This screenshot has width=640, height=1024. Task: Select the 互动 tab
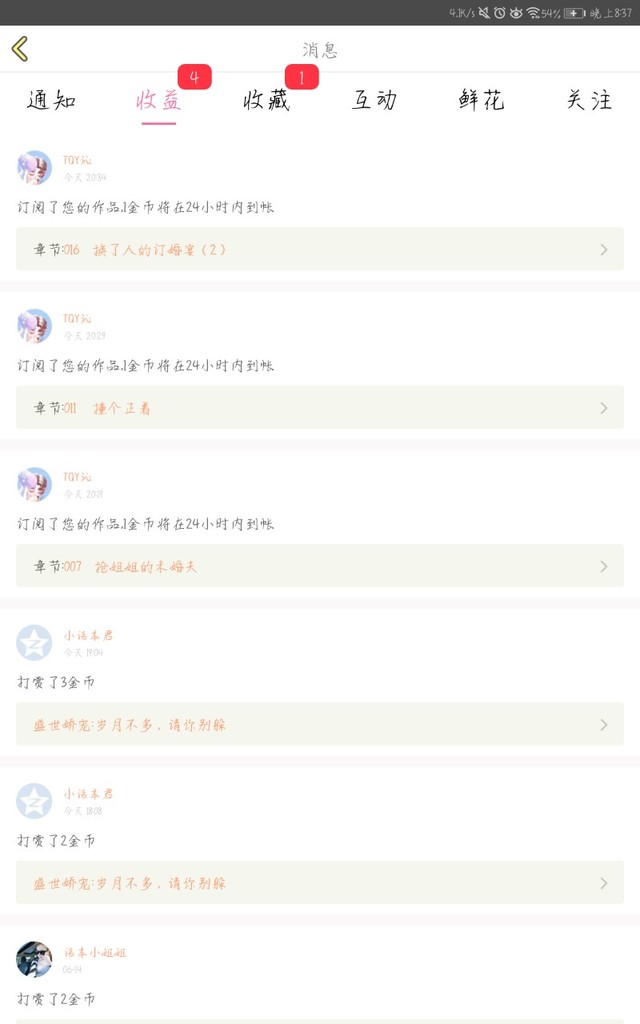374,100
